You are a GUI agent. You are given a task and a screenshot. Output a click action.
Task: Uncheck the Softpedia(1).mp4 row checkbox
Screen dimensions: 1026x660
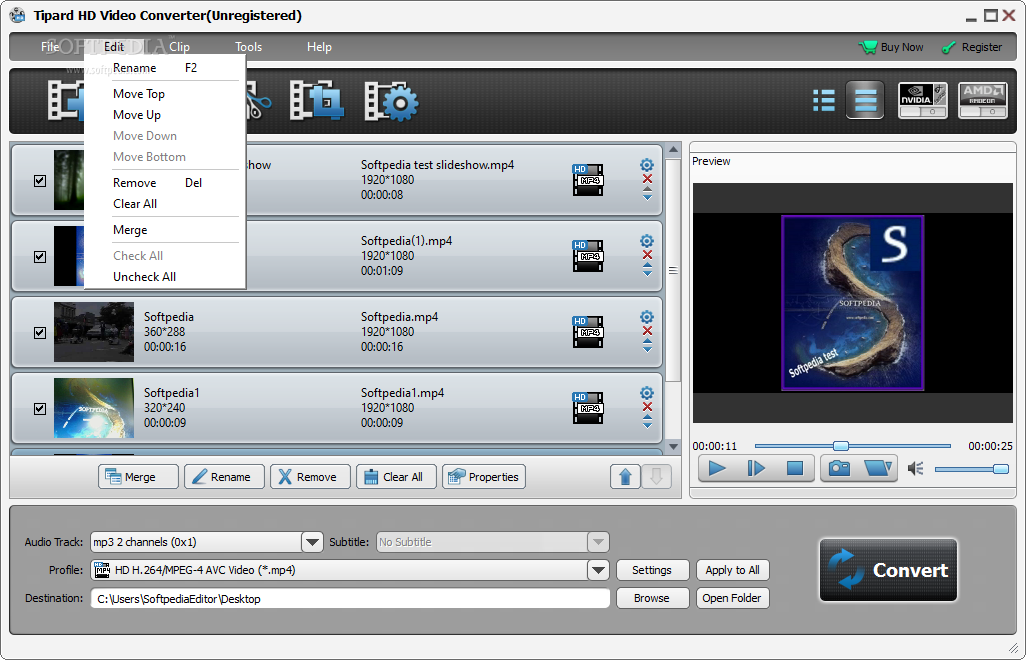[40, 256]
